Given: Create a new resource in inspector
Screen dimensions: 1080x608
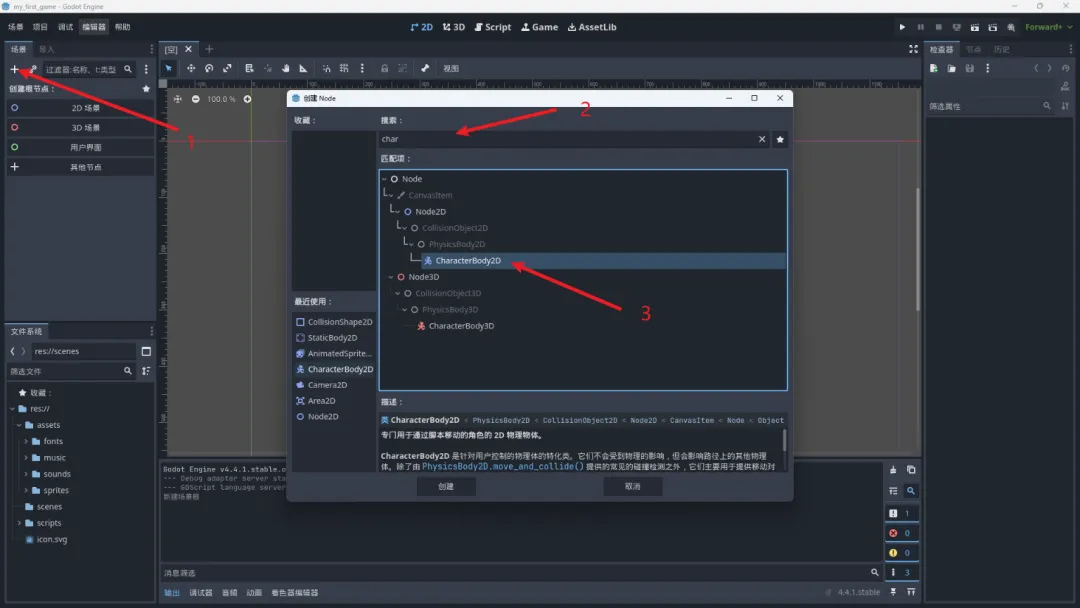Looking at the screenshot, I should (x=934, y=68).
